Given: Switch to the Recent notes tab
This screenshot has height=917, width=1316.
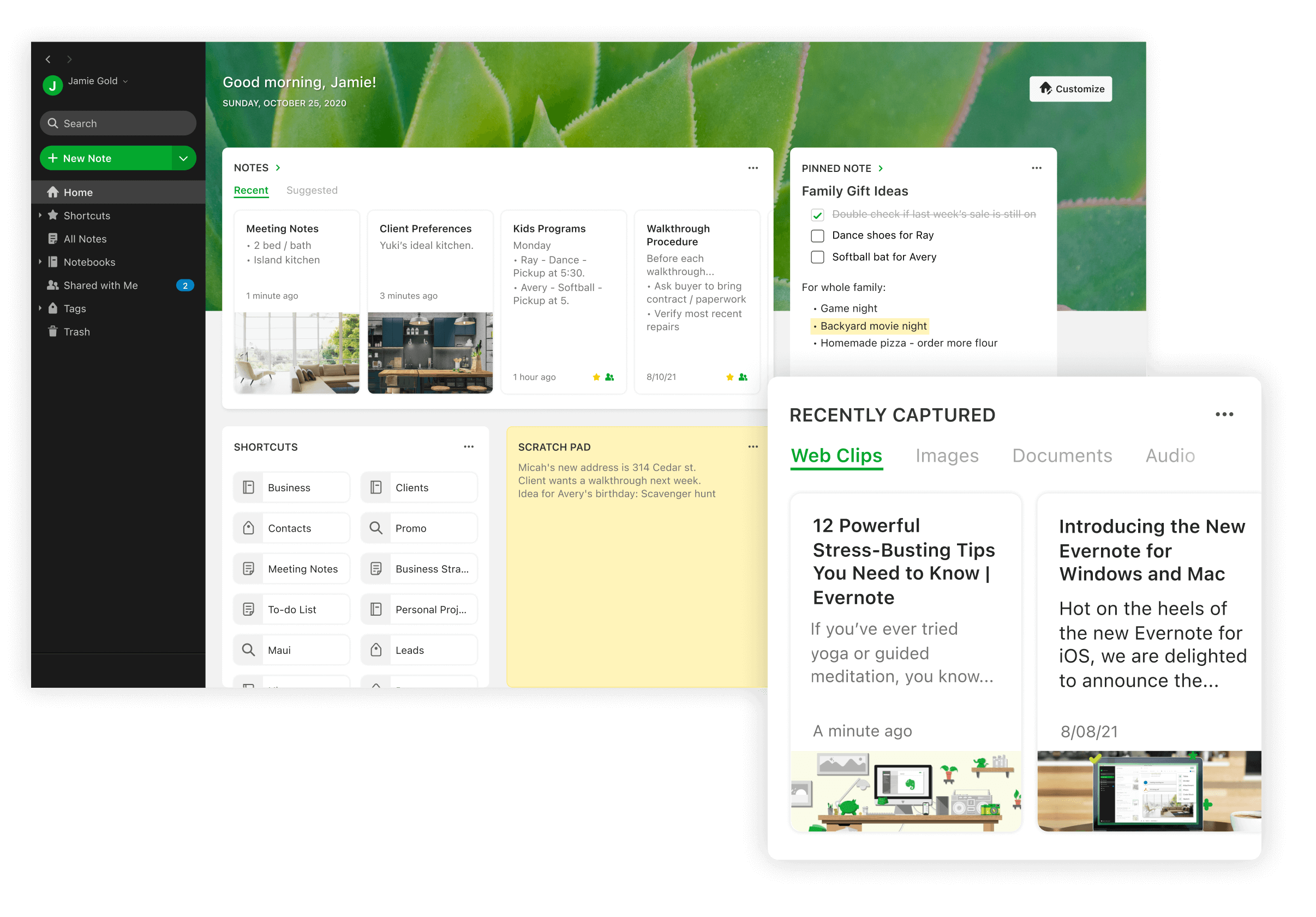Looking at the screenshot, I should coord(251,190).
